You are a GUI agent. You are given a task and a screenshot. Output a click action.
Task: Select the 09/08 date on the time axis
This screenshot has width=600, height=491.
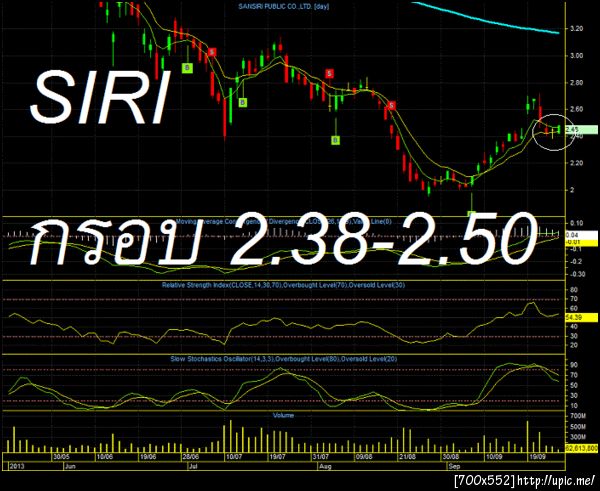pyautogui.click(x=364, y=457)
